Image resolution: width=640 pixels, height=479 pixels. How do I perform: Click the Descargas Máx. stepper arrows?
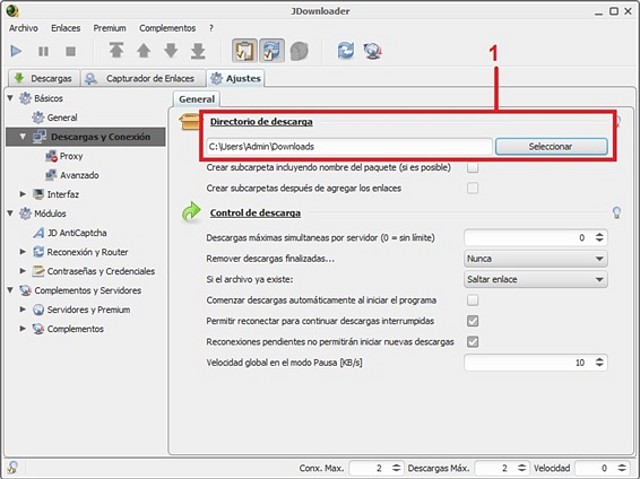pyautogui.click(x=522, y=468)
